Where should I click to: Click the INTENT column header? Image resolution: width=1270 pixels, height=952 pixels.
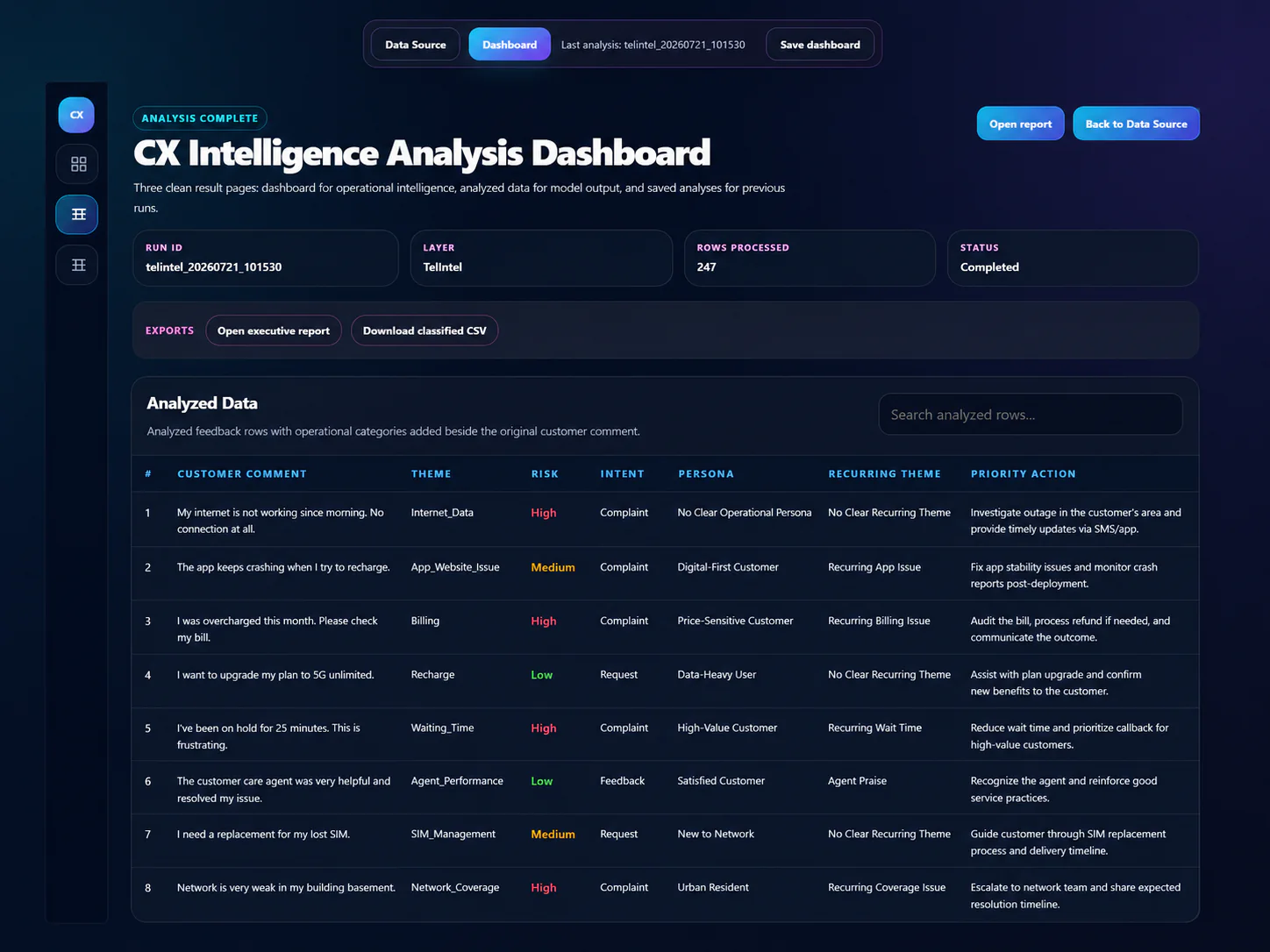click(622, 473)
